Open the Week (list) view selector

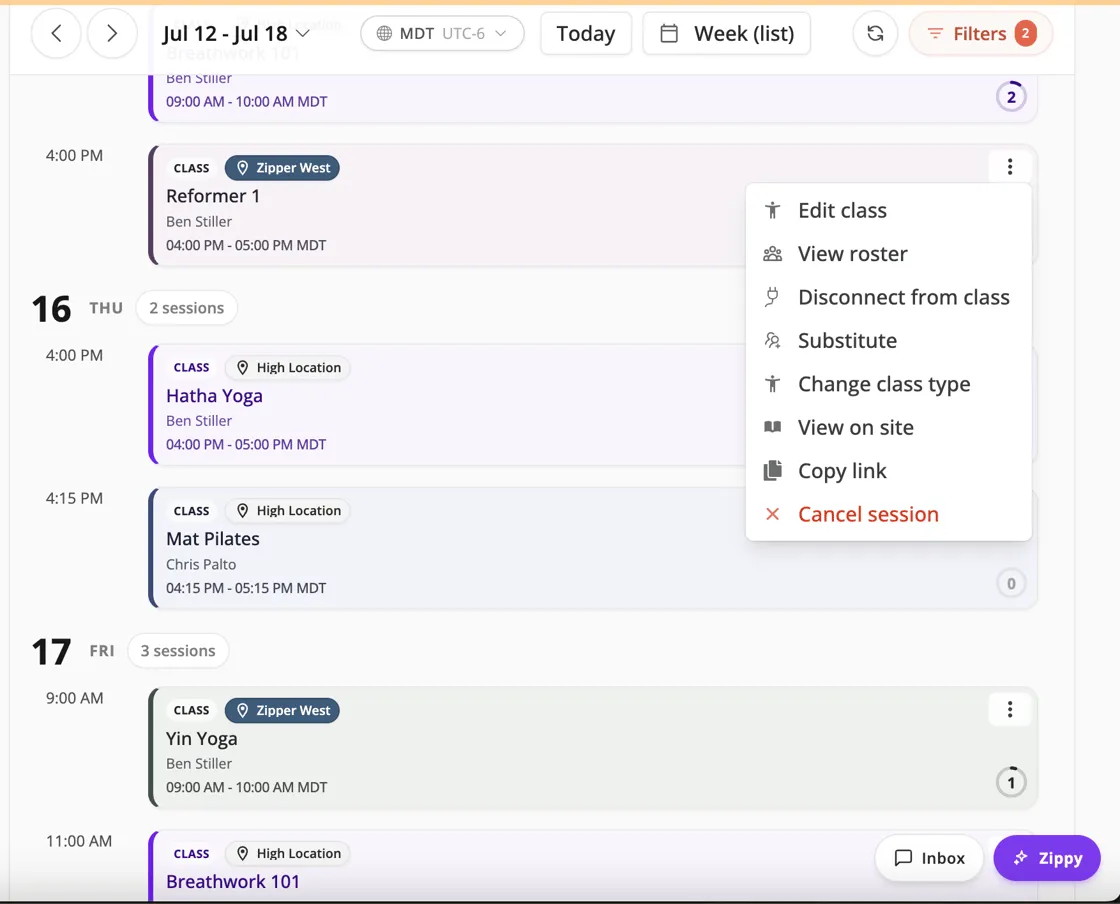[726, 33]
